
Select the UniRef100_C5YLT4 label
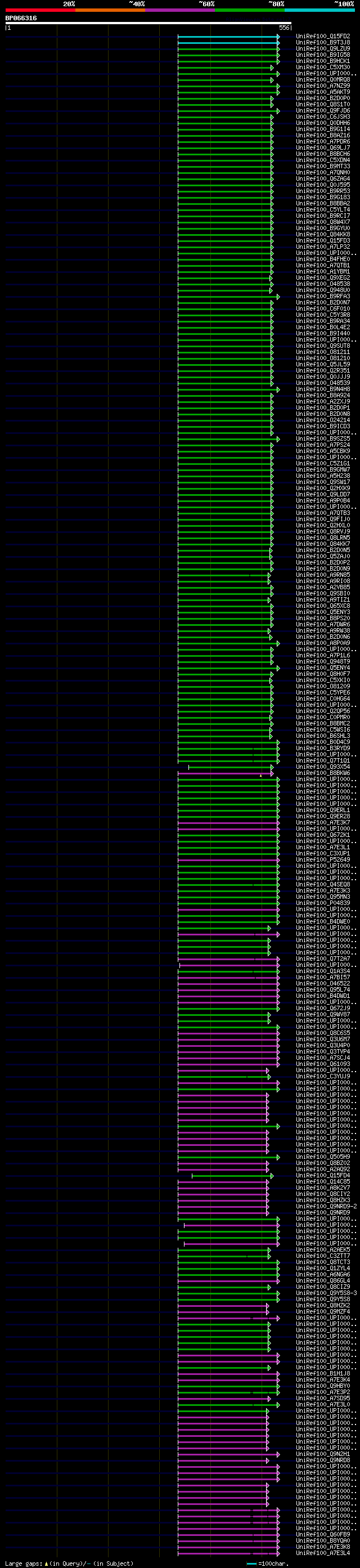pyautogui.click(x=323, y=210)
